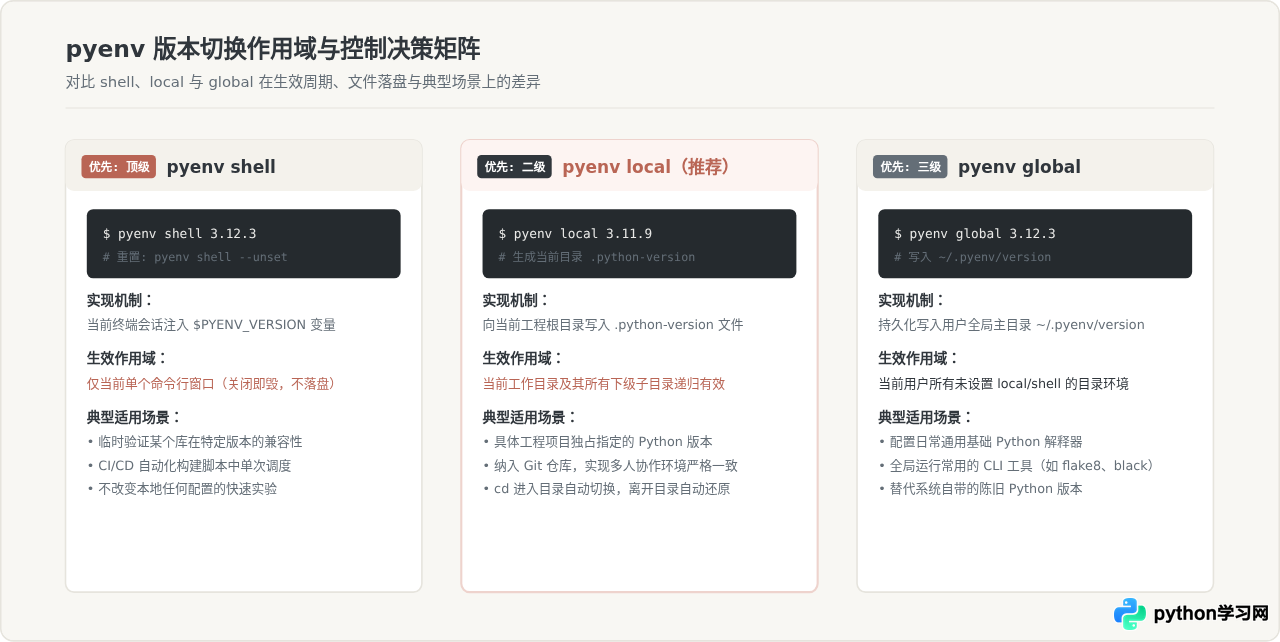1280x642 pixels.
Task: Click 实现机制 label in pyenv shell card
Action: click(x=121, y=300)
